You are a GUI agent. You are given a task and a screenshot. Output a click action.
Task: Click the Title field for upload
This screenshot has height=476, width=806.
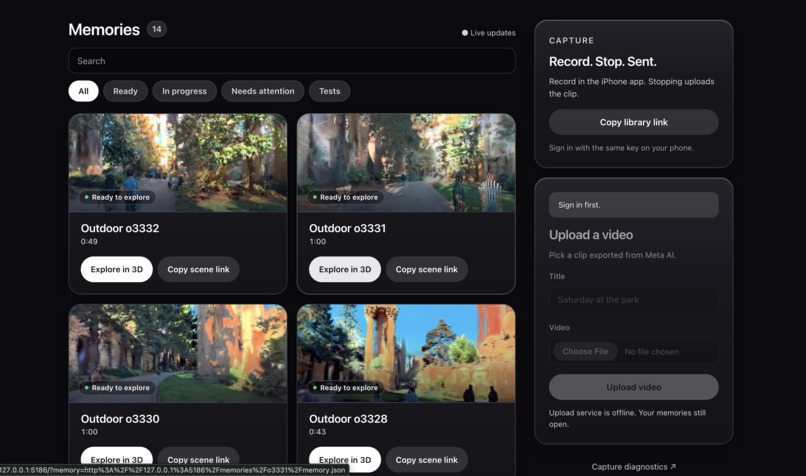(x=634, y=299)
